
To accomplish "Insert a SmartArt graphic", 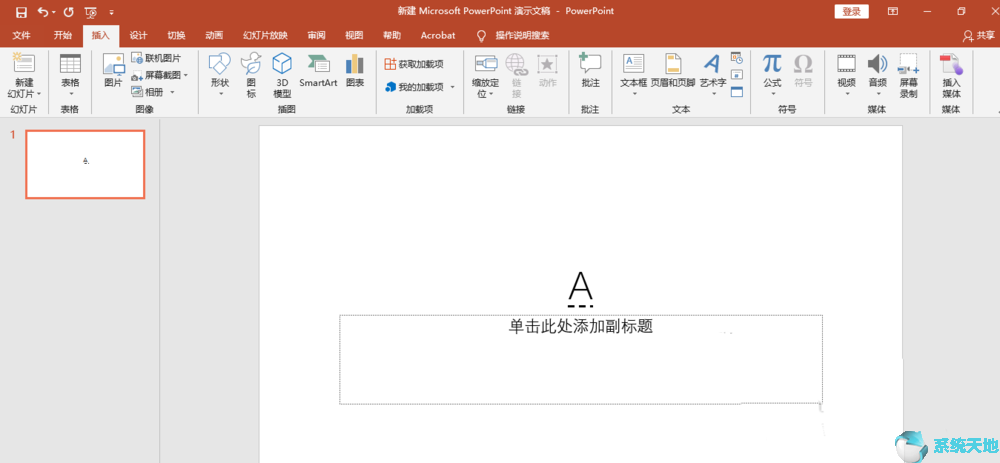I will tap(318, 71).
